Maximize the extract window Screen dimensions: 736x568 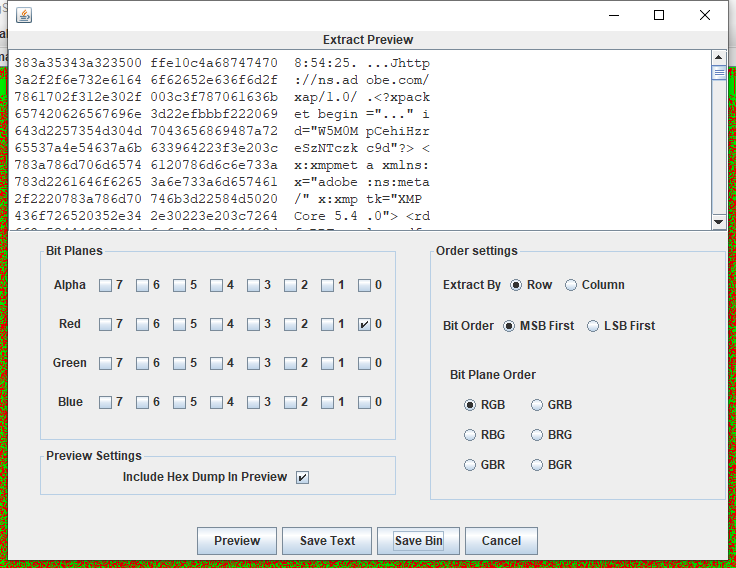(x=659, y=15)
